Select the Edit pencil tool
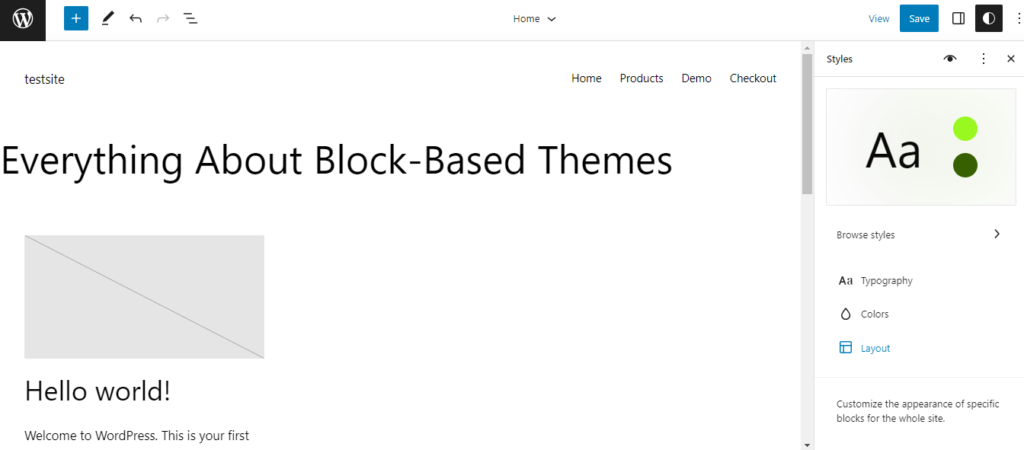This screenshot has width=1024, height=450. [108, 19]
